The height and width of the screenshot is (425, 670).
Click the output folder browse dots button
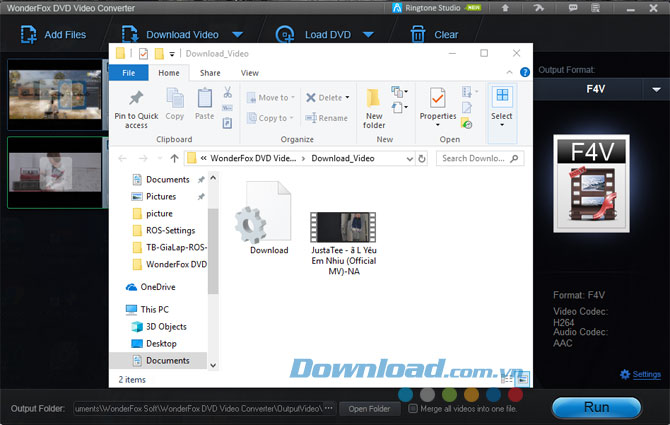coord(328,408)
